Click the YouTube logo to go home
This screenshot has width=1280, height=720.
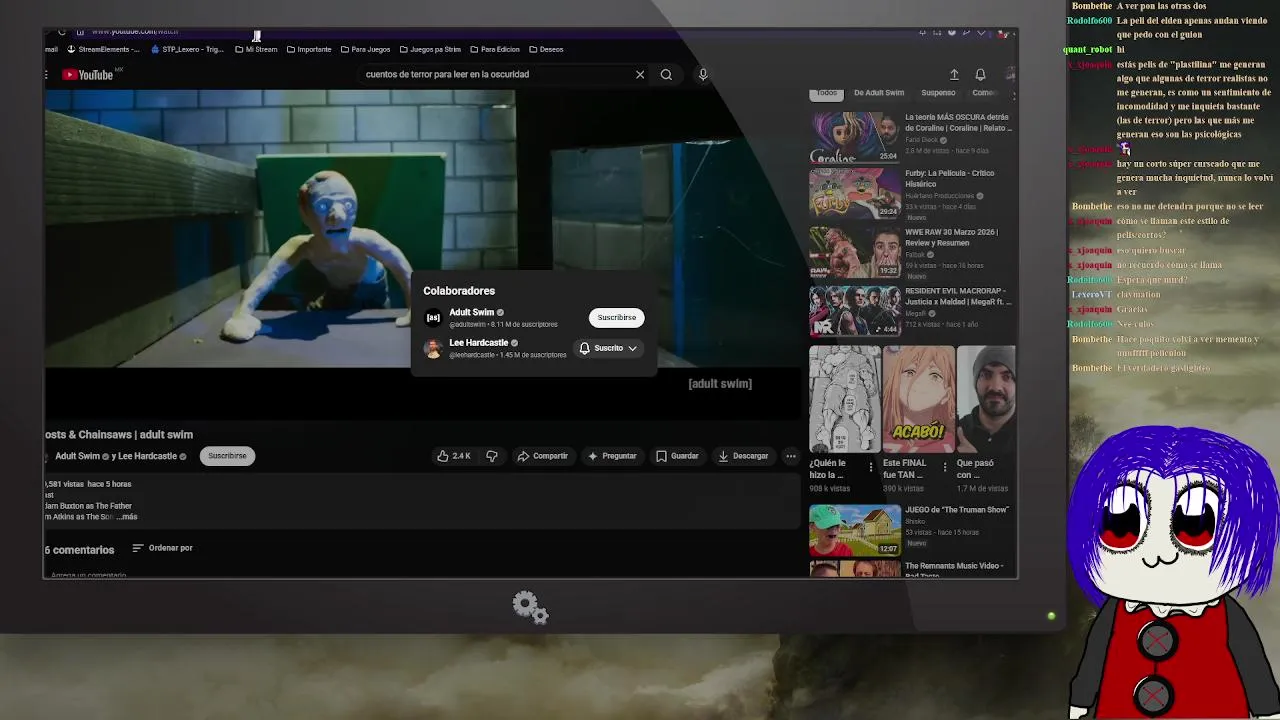(88, 74)
